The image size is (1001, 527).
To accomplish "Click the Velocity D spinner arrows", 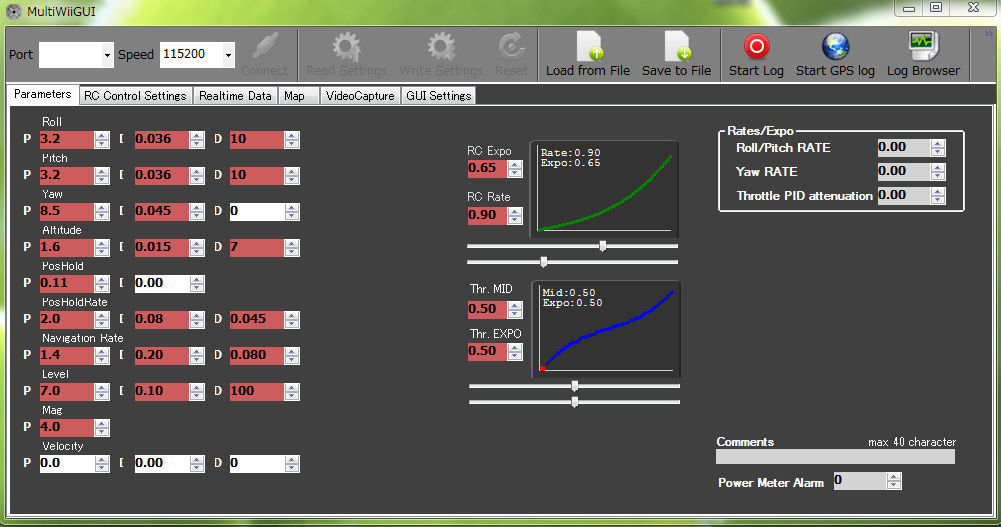I will click(292, 464).
